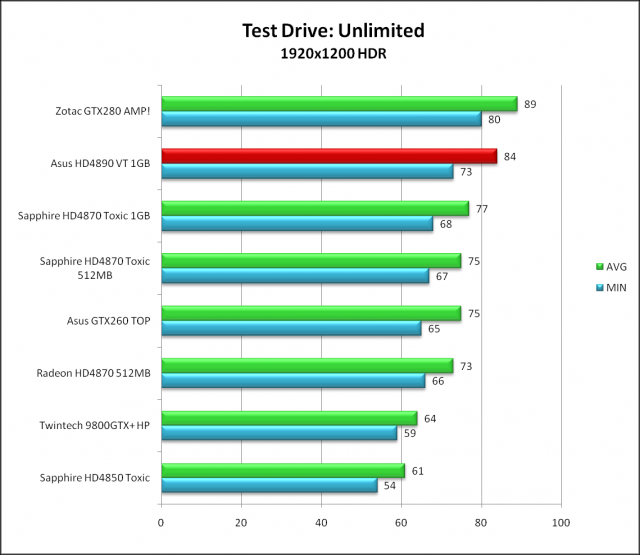Viewport: 640px width, 555px height.
Task: Click the x-axis value '100'
Action: [561, 523]
